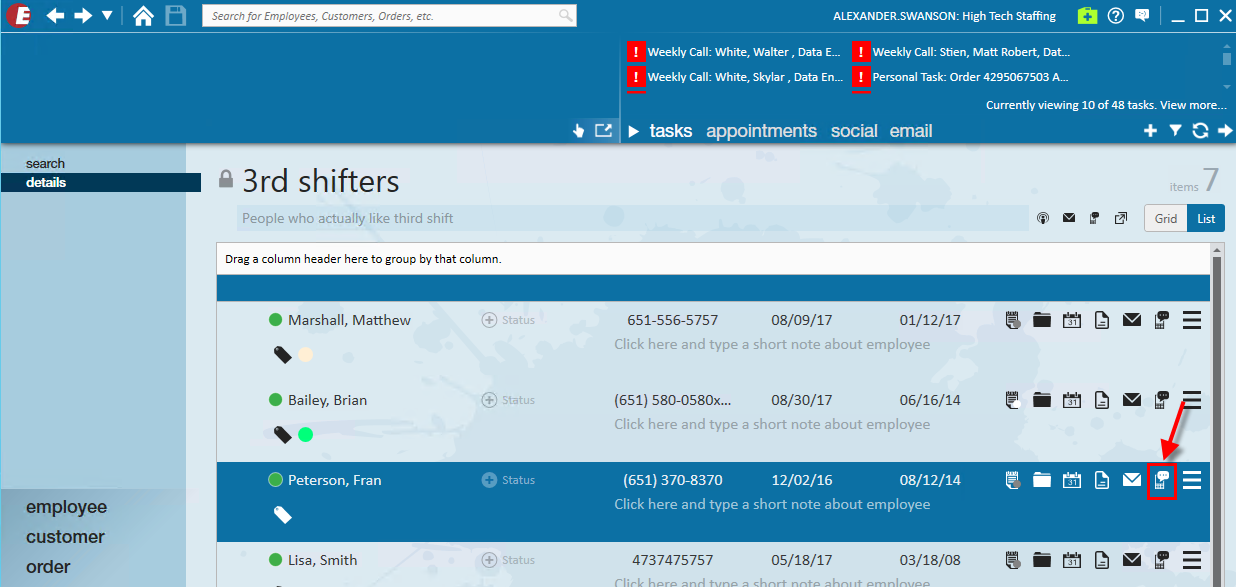The image size is (1236, 587).
Task: Open the navigation history dropdown arrow
Action: 107,16
